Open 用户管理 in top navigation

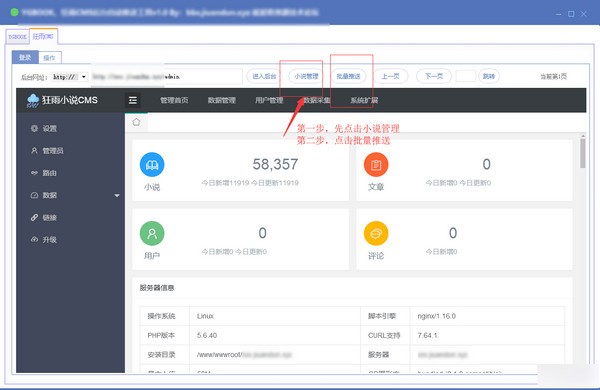pyautogui.click(x=269, y=100)
